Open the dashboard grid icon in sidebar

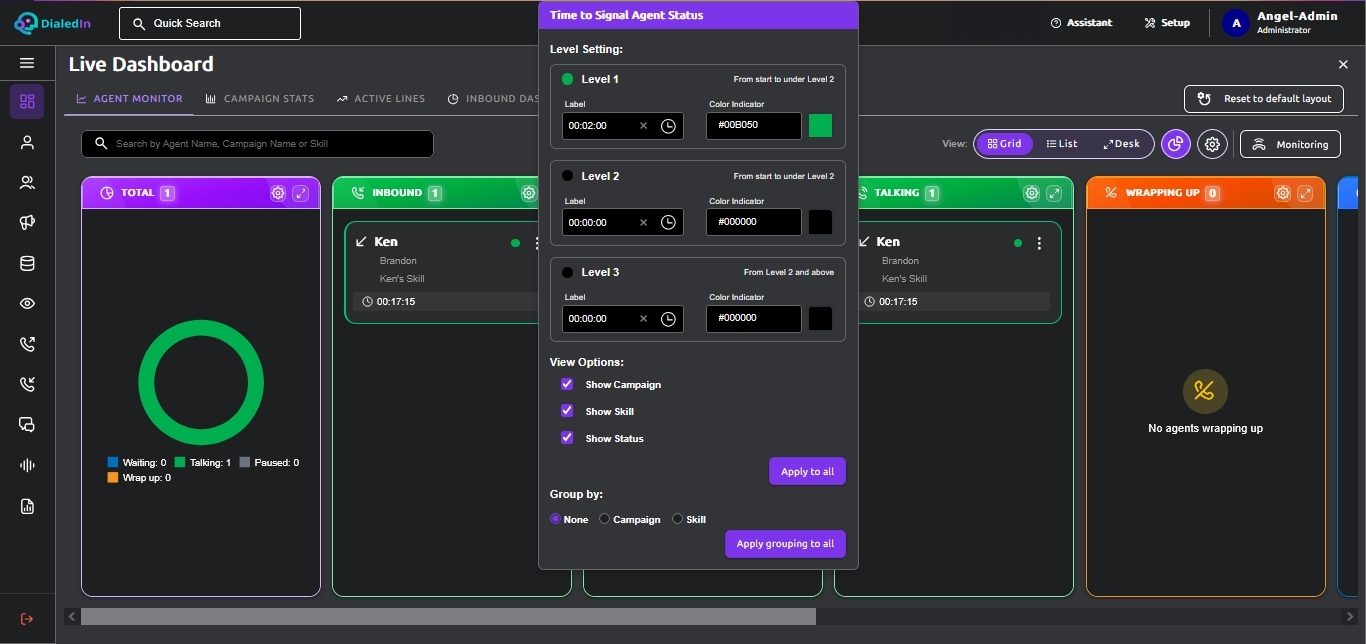click(27, 102)
